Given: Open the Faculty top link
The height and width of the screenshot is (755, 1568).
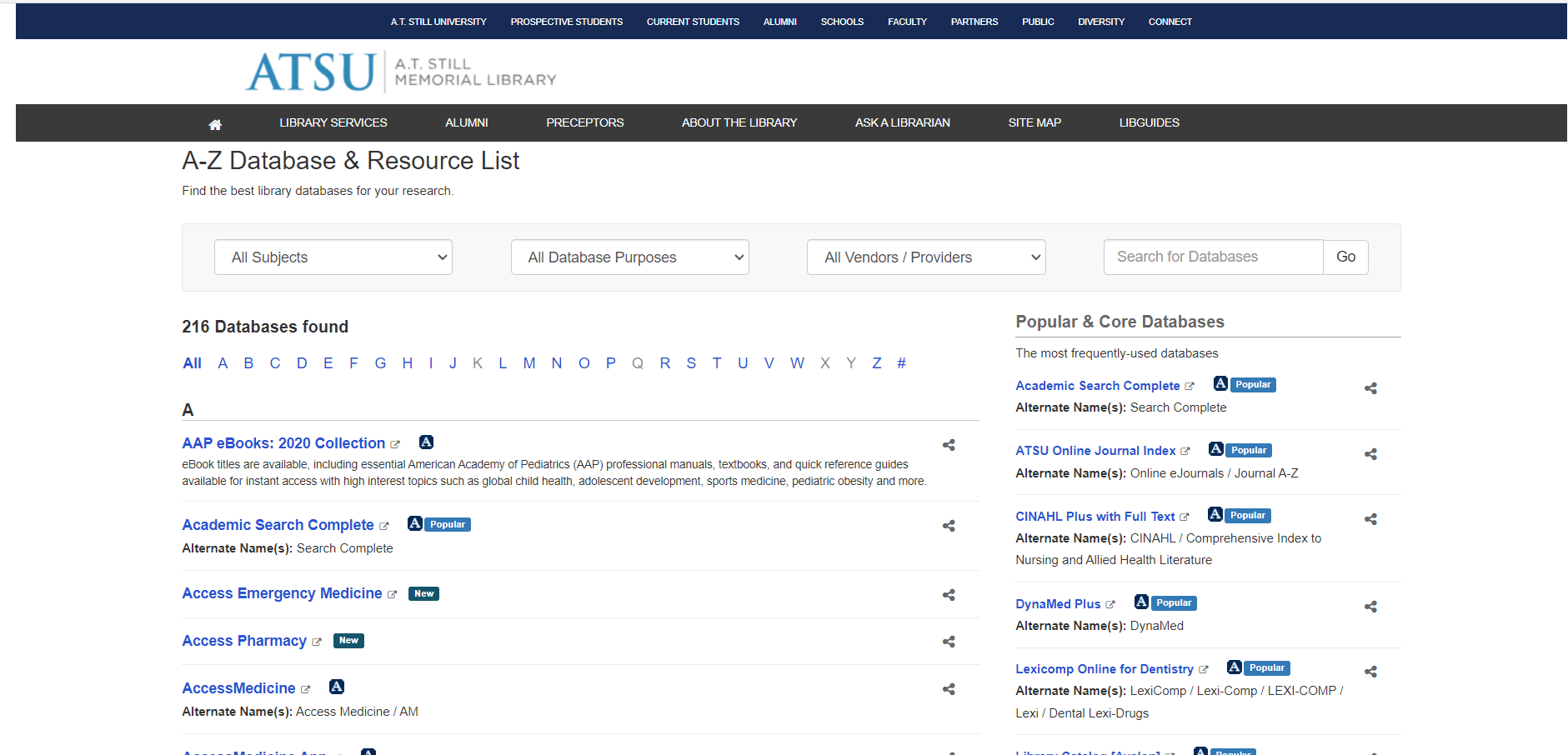Looking at the screenshot, I should pyautogui.click(x=907, y=22).
